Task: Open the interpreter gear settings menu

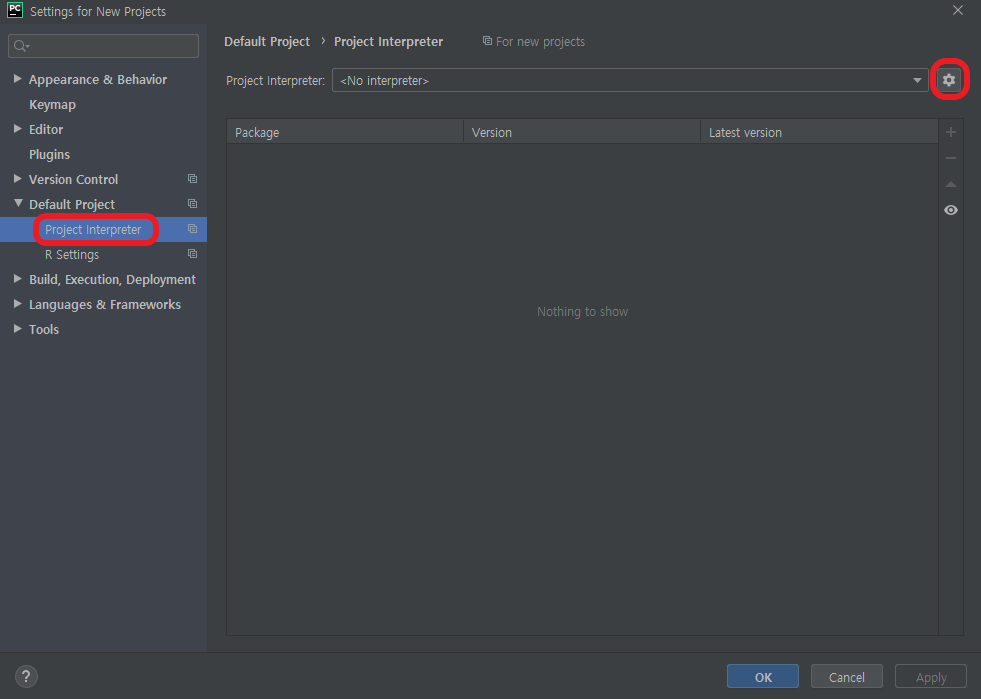Action: (949, 80)
